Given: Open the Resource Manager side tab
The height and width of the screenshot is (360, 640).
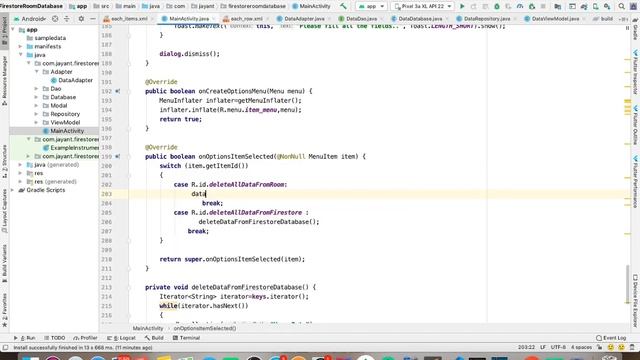Looking at the screenshot, I should coord(4,81).
